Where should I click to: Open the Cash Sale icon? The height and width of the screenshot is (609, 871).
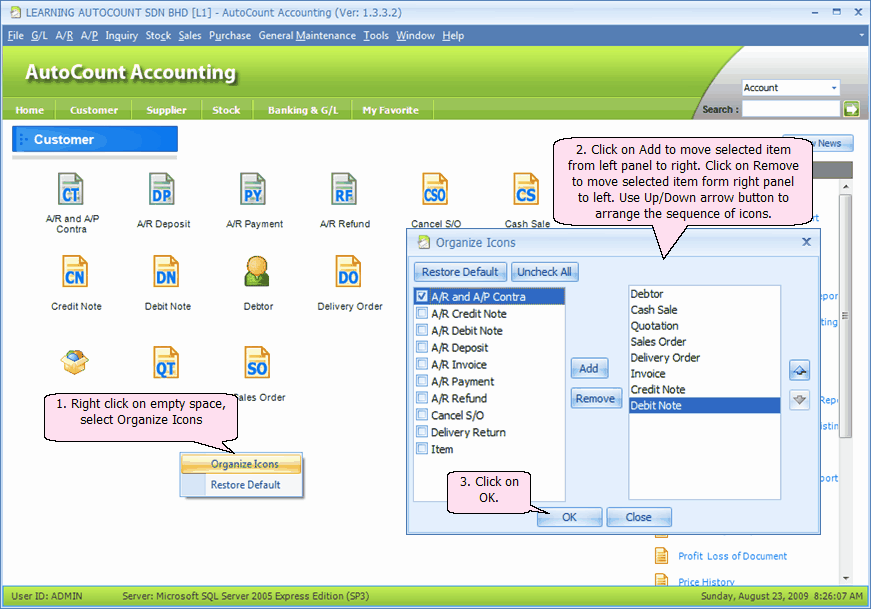pyautogui.click(x=526, y=189)
